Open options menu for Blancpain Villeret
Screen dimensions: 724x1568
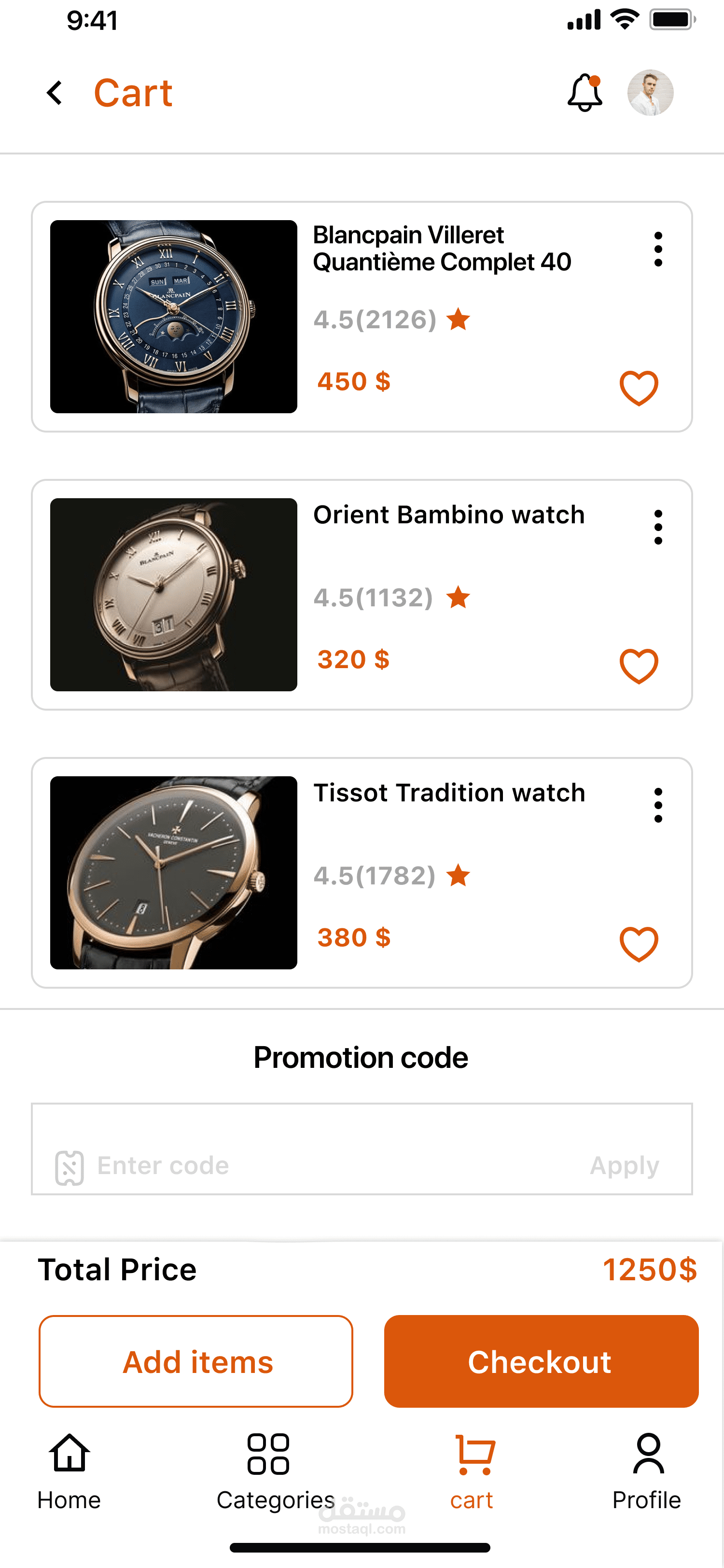[658, 249]
